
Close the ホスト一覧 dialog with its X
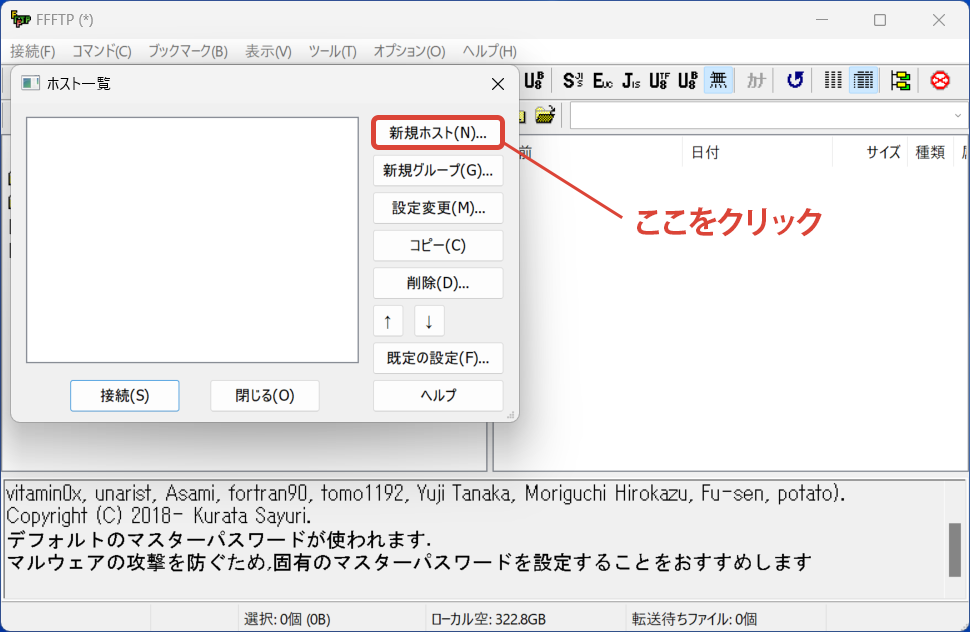498,84
